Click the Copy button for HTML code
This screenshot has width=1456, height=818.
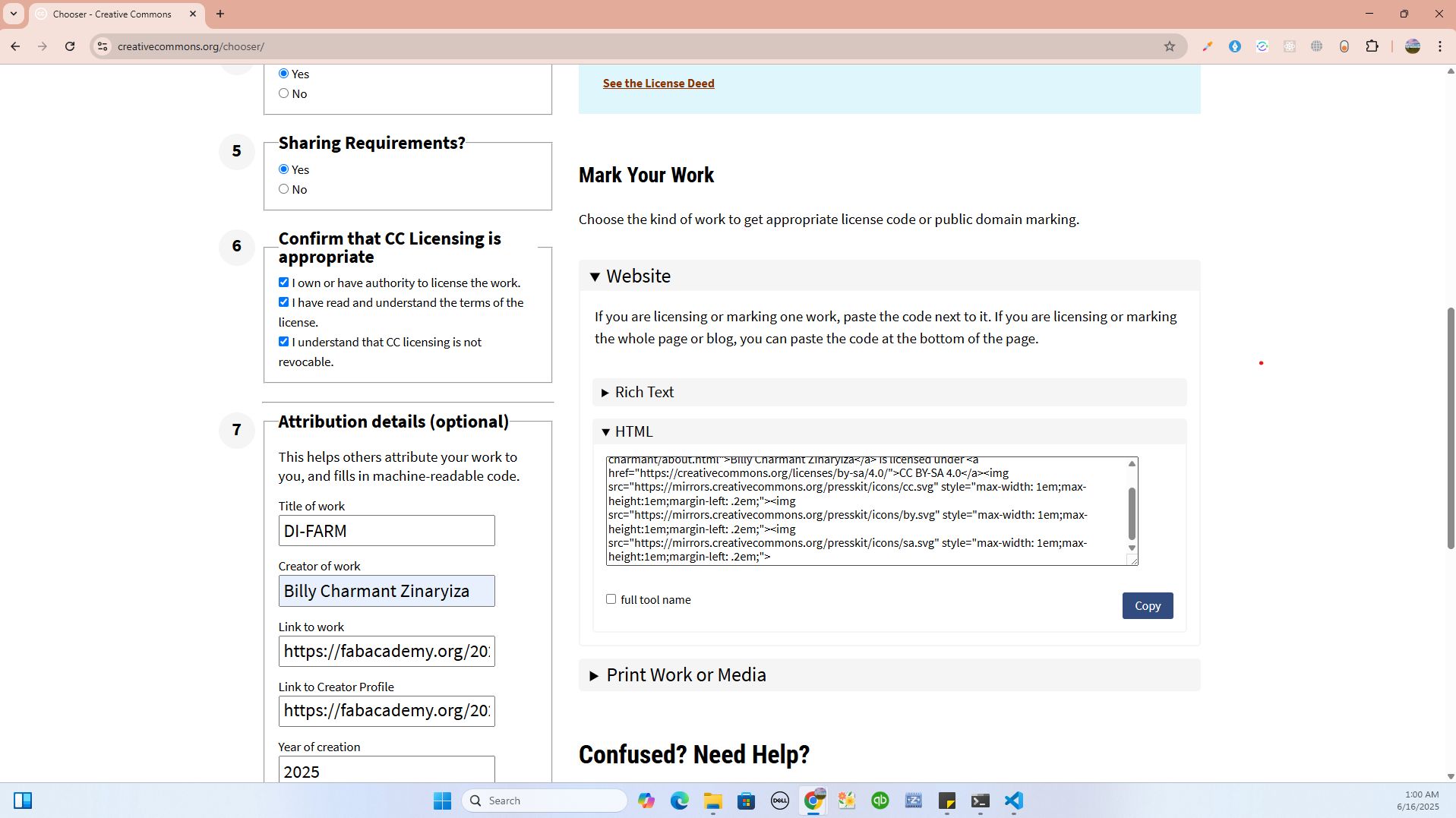coord(1147,606)
